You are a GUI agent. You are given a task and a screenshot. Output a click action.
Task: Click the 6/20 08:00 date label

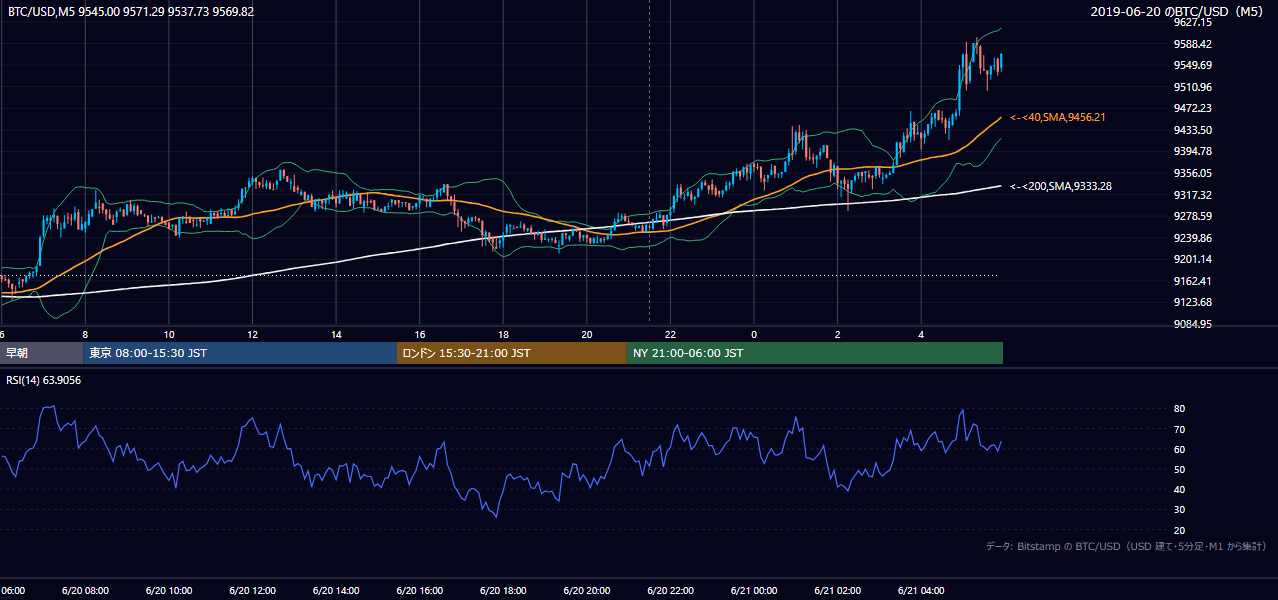pyautogui.click(x=84, y=591)
